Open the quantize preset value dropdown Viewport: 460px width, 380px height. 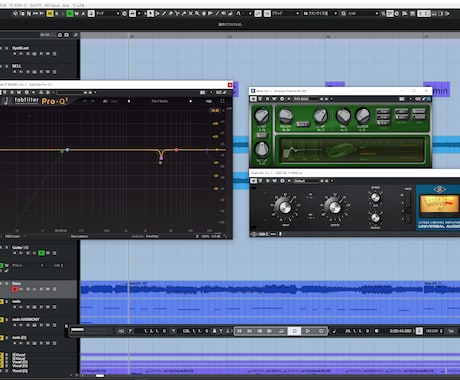pyautogui.click(x=363, y=14)
